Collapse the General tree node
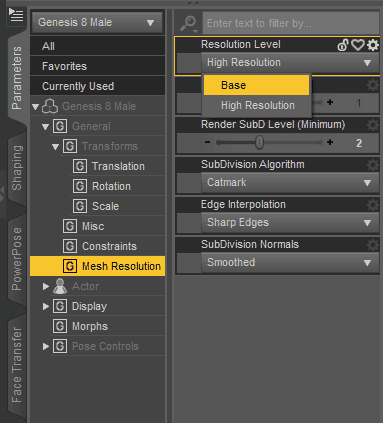The image size is (383, 423). click(46, 127)
